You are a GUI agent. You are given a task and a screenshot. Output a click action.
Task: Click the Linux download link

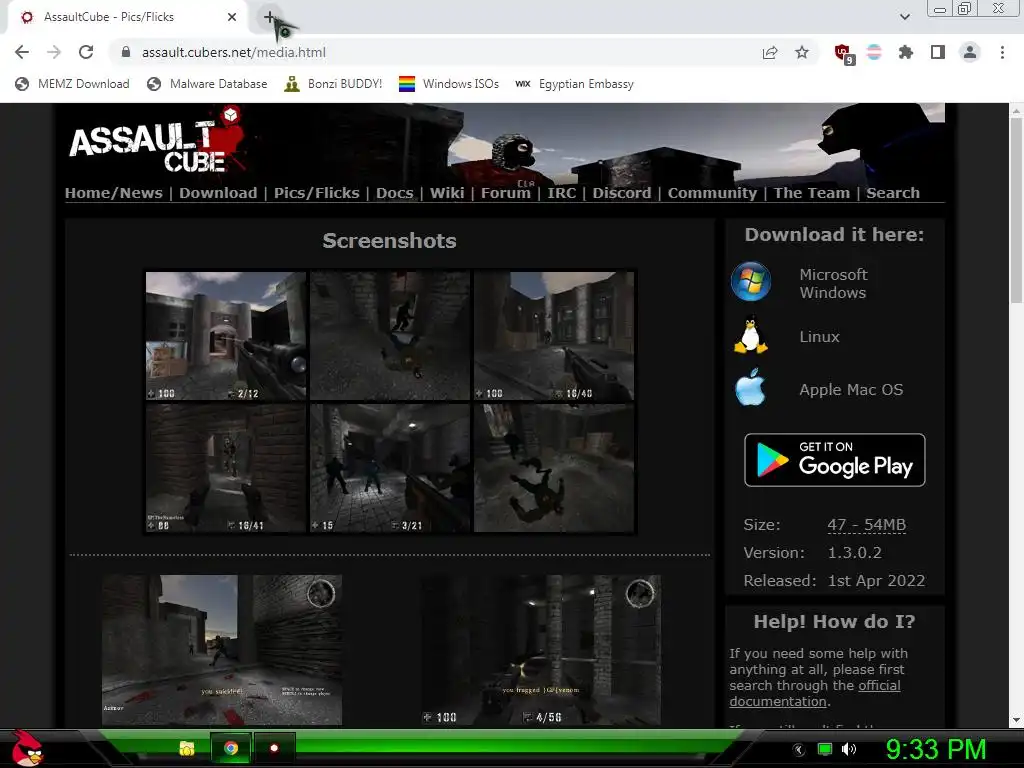pos(820,336)
